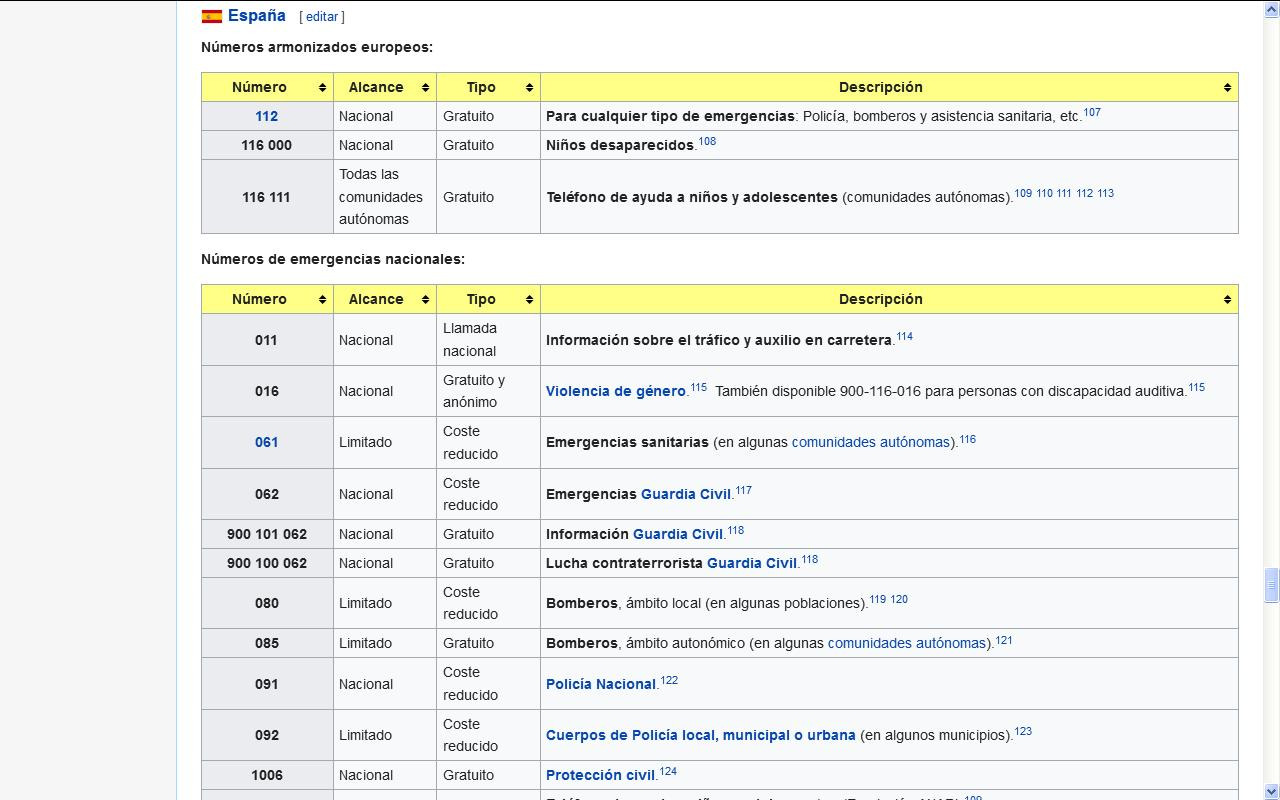Image resolution: width=1280 pixels, height=800 pixels.
Task: Sort national emergencies table by Número arrows
Action: click(322, 299)
